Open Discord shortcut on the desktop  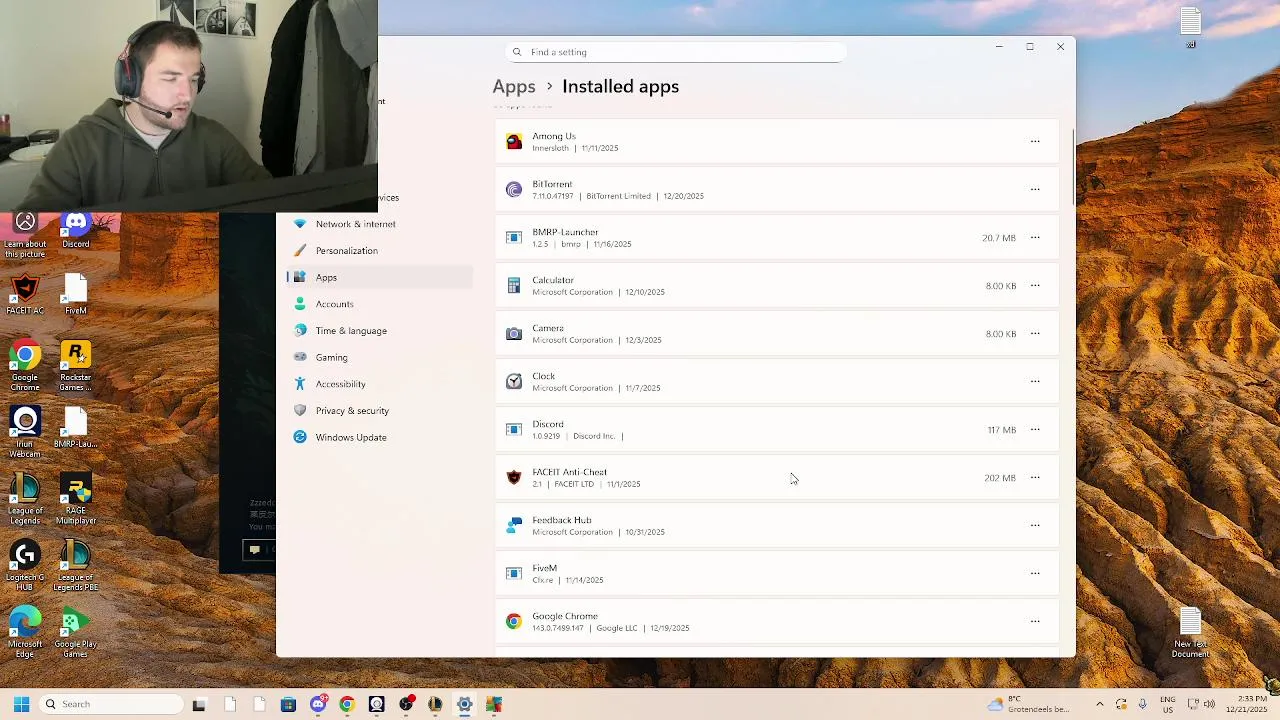76,230
